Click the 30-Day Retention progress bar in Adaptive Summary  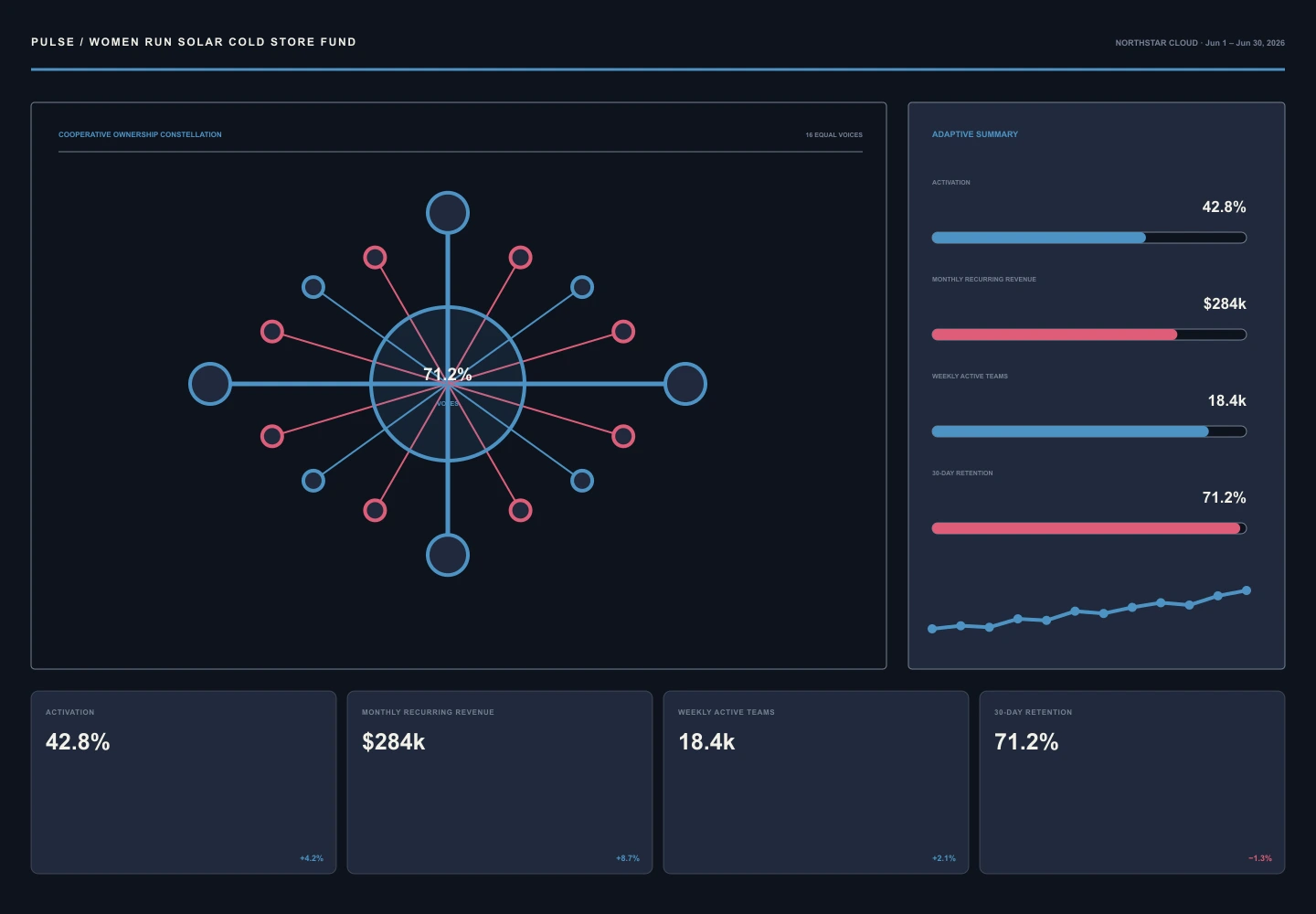(1089, 528)
